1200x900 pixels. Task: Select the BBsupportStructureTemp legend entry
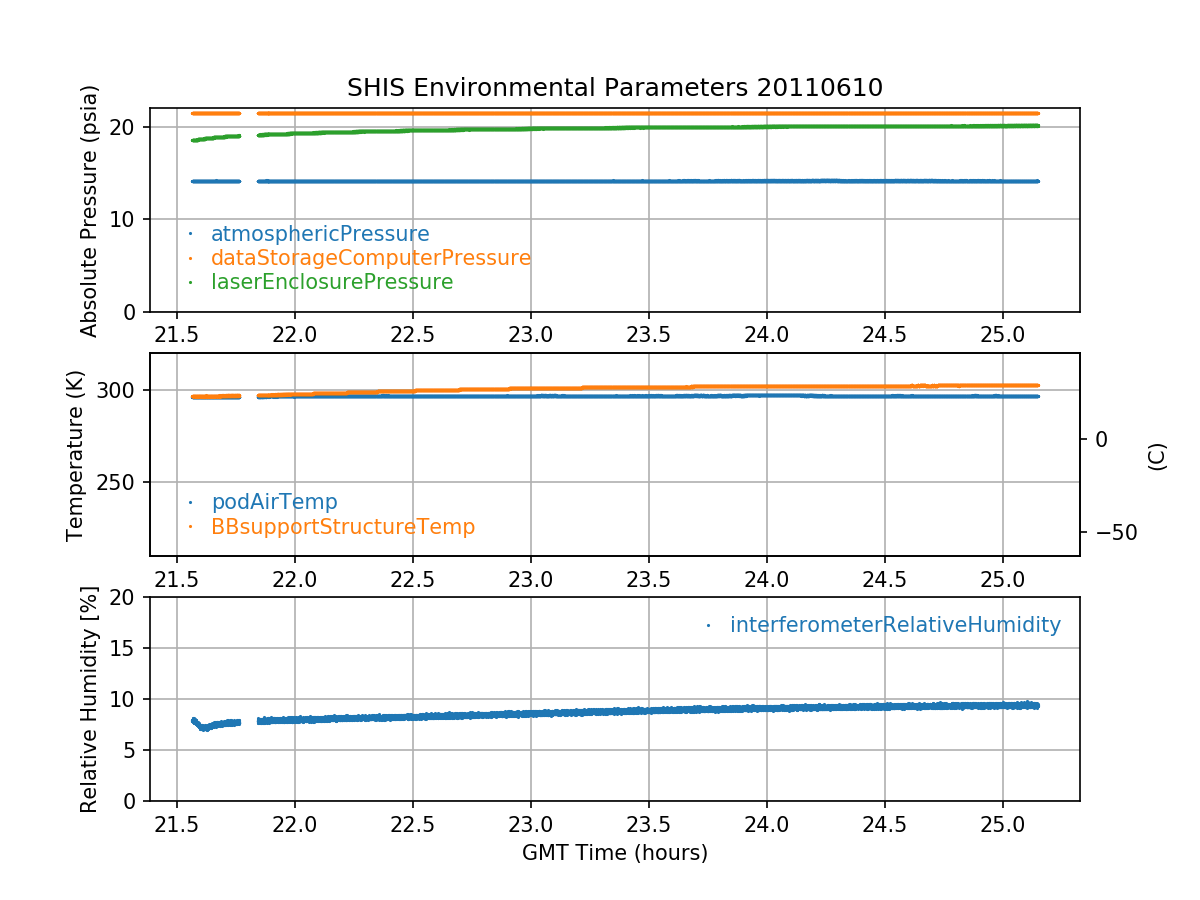pyautogui.click(x=342, y=526)
